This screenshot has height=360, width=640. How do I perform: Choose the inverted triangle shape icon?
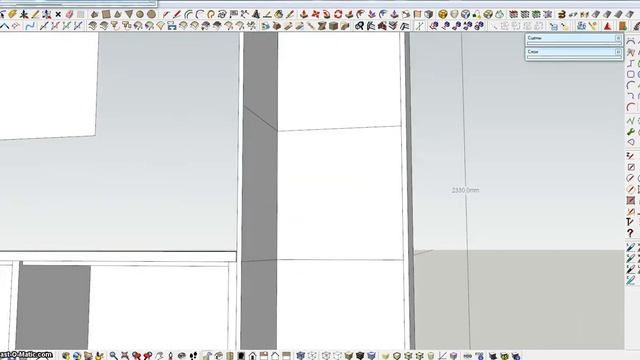(129, 15)
